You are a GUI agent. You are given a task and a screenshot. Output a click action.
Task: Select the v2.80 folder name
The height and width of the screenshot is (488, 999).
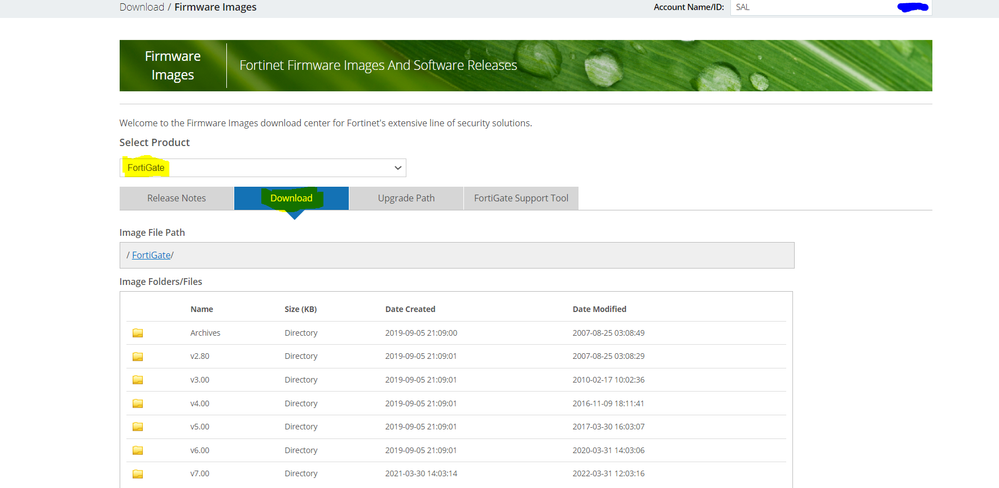(199, 356)
